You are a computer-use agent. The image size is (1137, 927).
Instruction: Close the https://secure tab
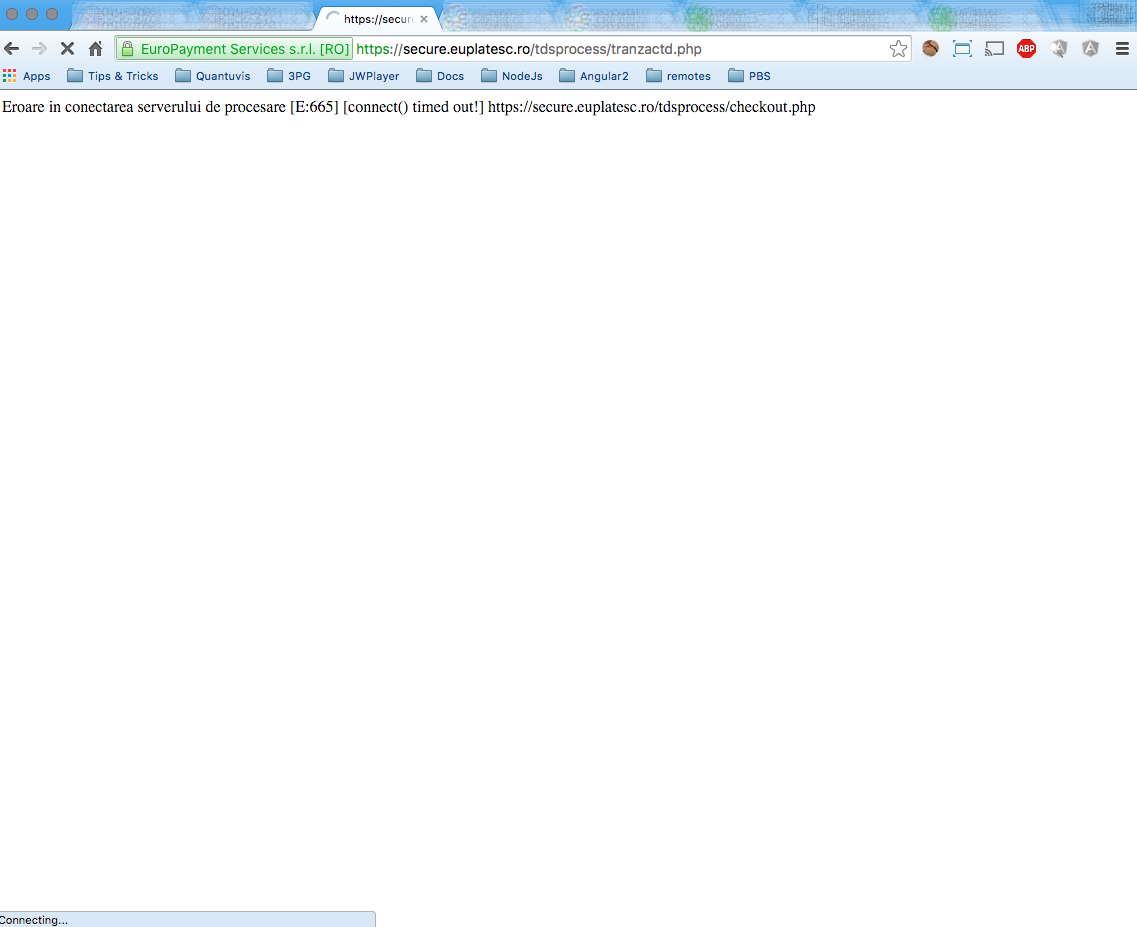click(x=424, y=19)
